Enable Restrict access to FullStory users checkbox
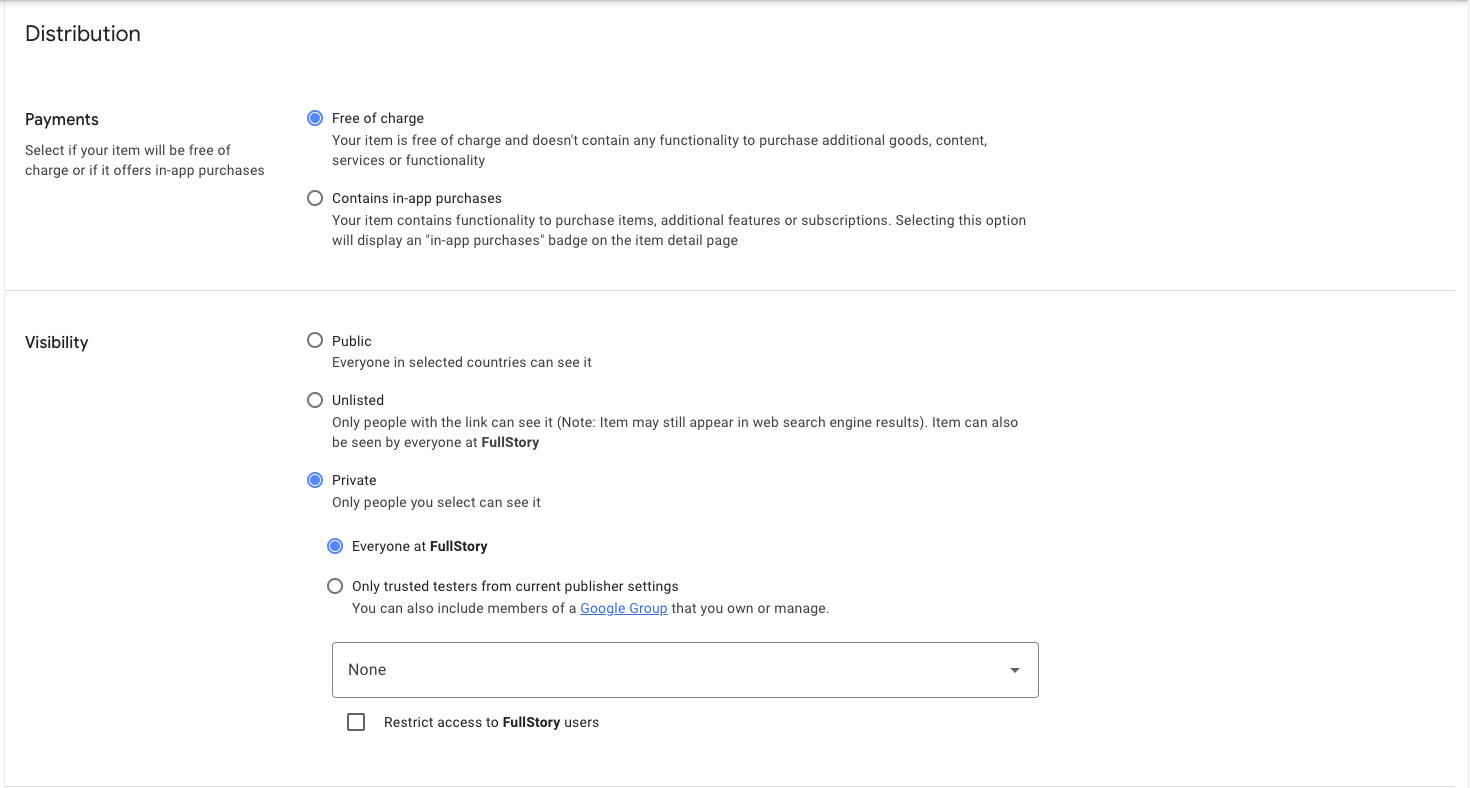The height and width of the screenshot is (788, 1470). 356,722
